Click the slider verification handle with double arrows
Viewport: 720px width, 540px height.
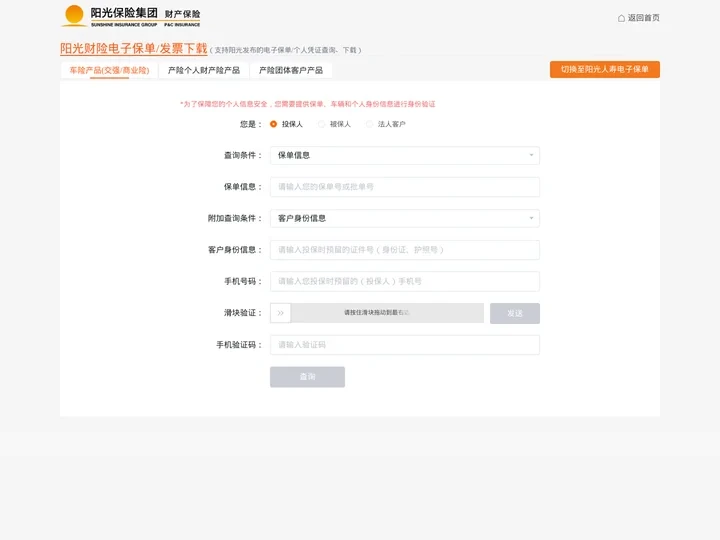click(x=280, y=313)
